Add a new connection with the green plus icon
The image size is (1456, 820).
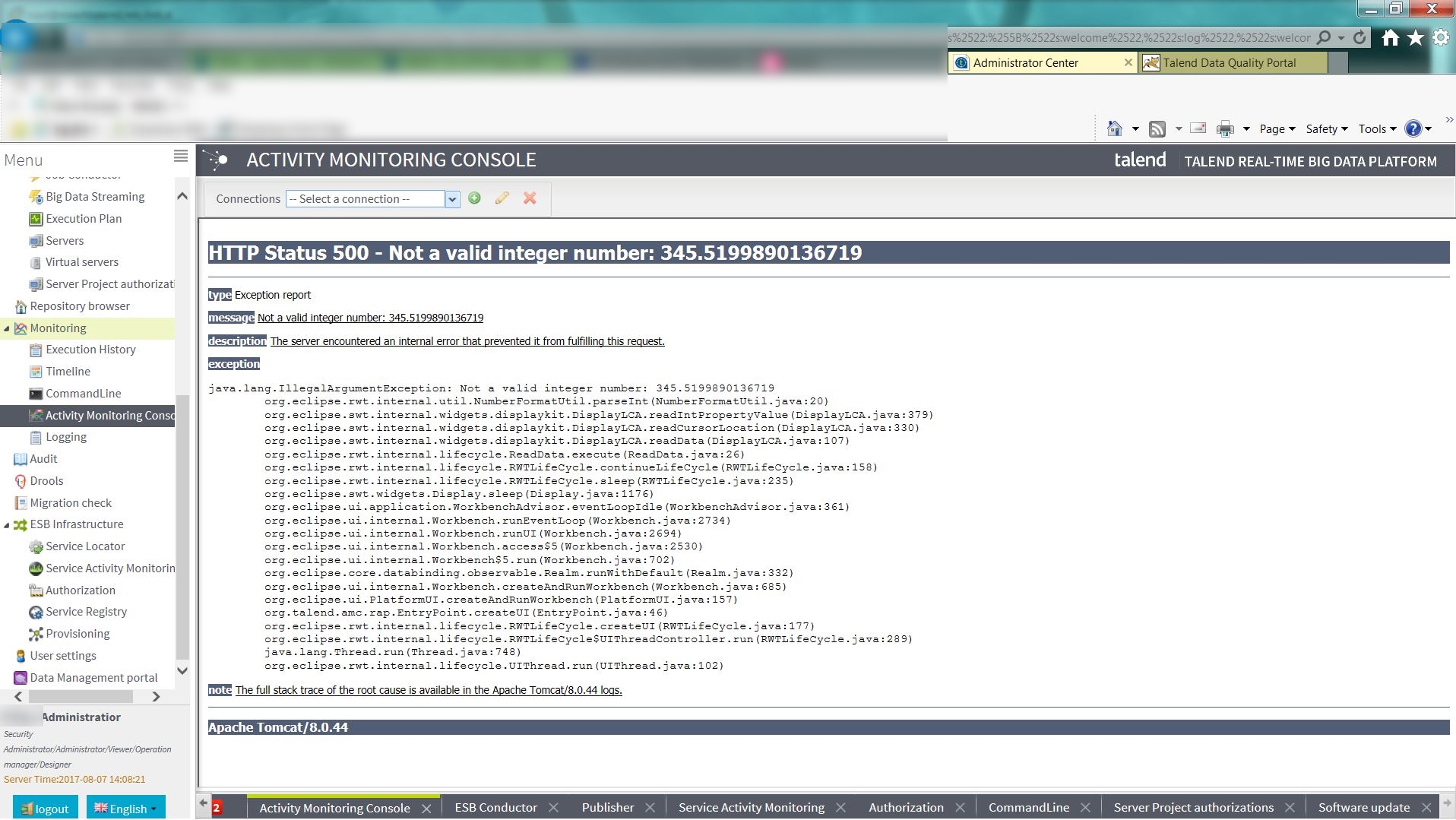pos(473,198)
